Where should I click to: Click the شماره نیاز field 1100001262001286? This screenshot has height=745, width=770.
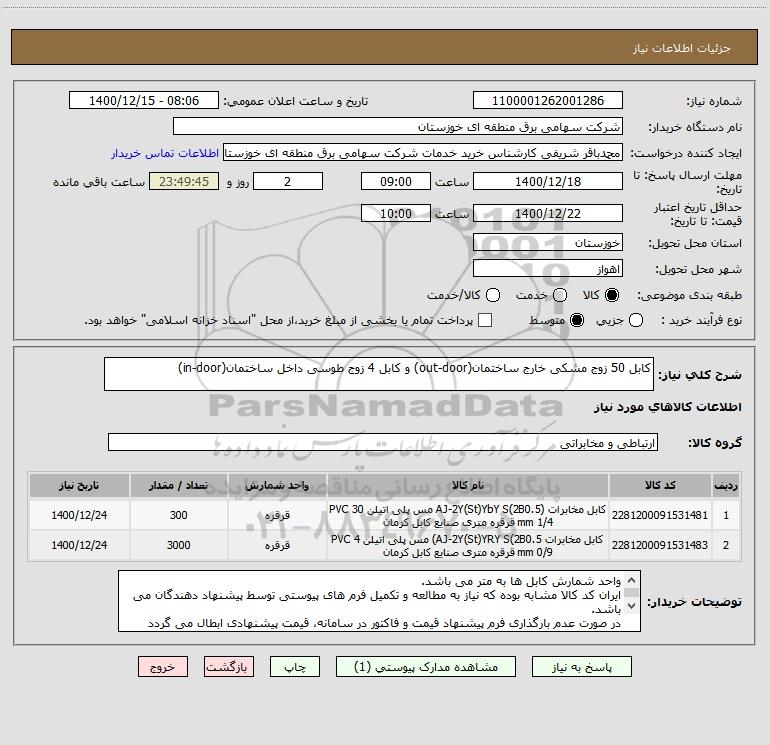click(x=548, y=100)
